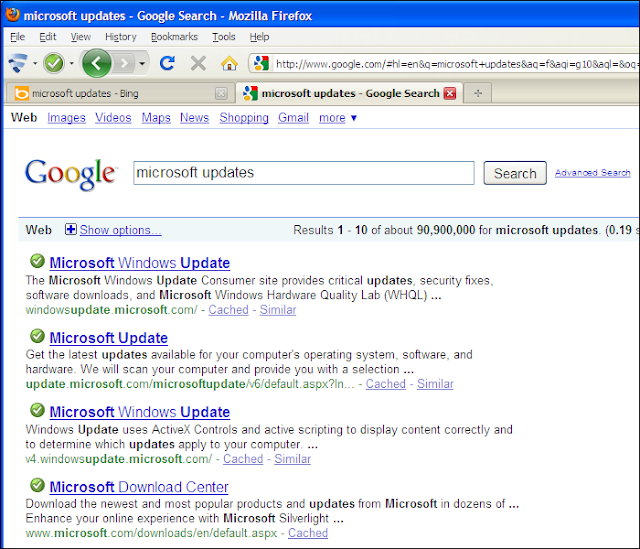Click the Google logo
640x549 pixels.
point(71,174)
